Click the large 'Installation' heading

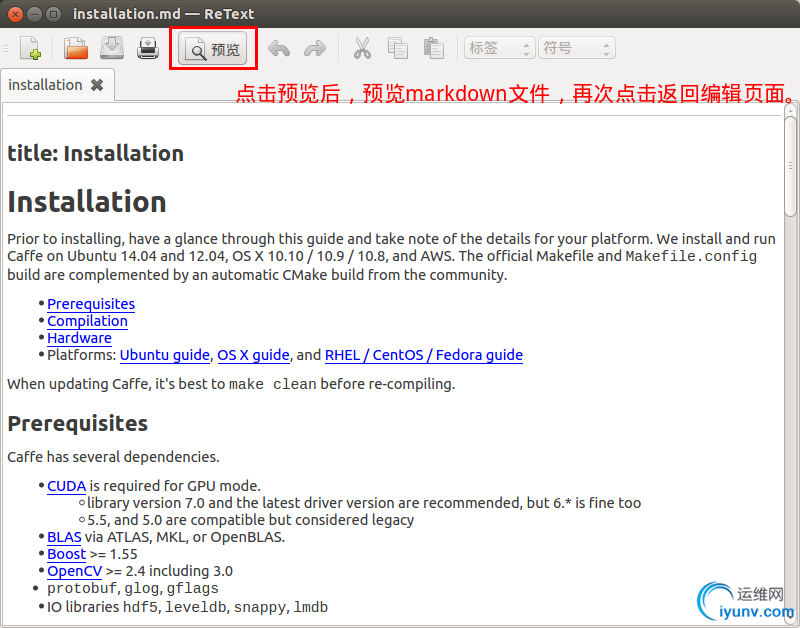click(87, 202)
